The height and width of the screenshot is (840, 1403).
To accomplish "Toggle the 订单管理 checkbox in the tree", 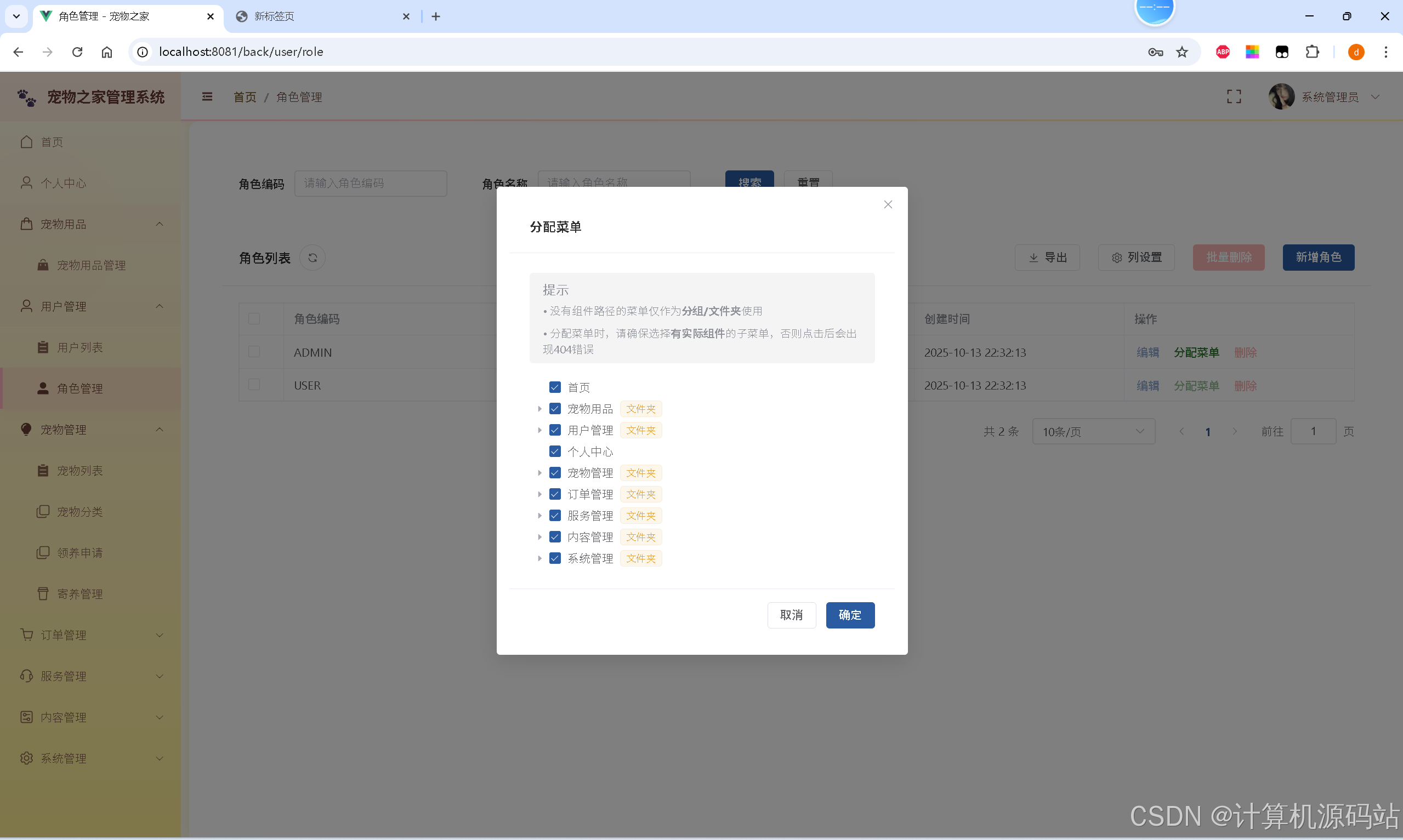I will 555,494.
